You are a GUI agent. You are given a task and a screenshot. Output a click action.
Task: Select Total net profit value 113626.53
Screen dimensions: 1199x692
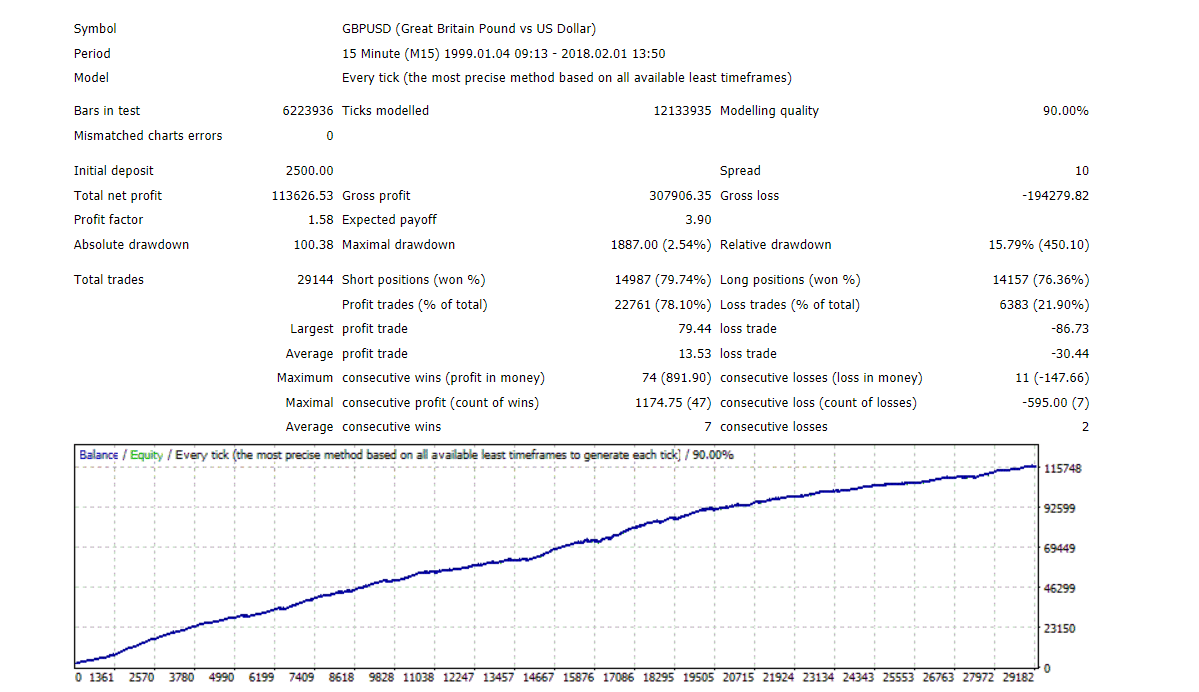[302, 196]
